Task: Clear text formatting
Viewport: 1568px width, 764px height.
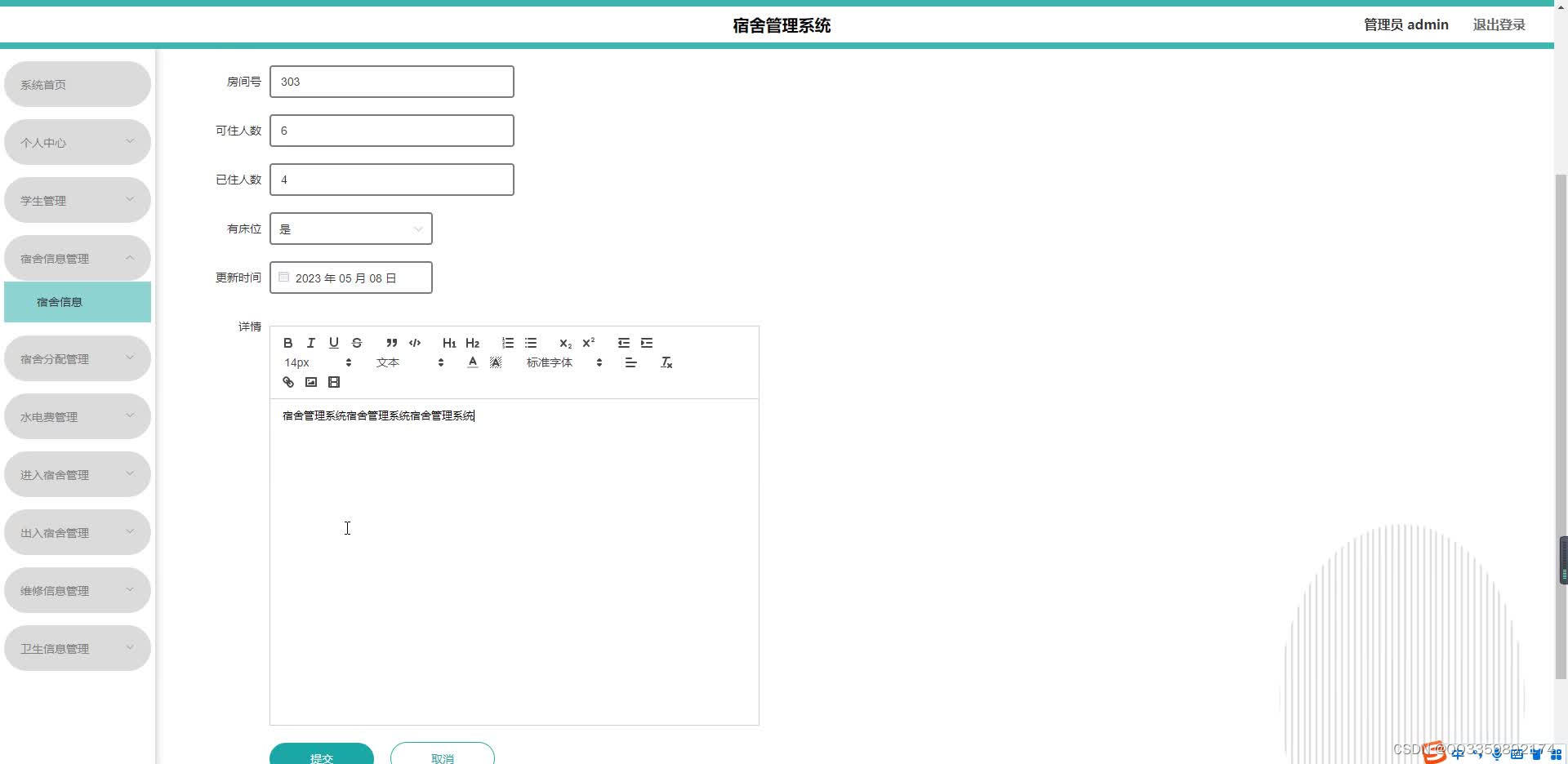Action: [666, 362]
